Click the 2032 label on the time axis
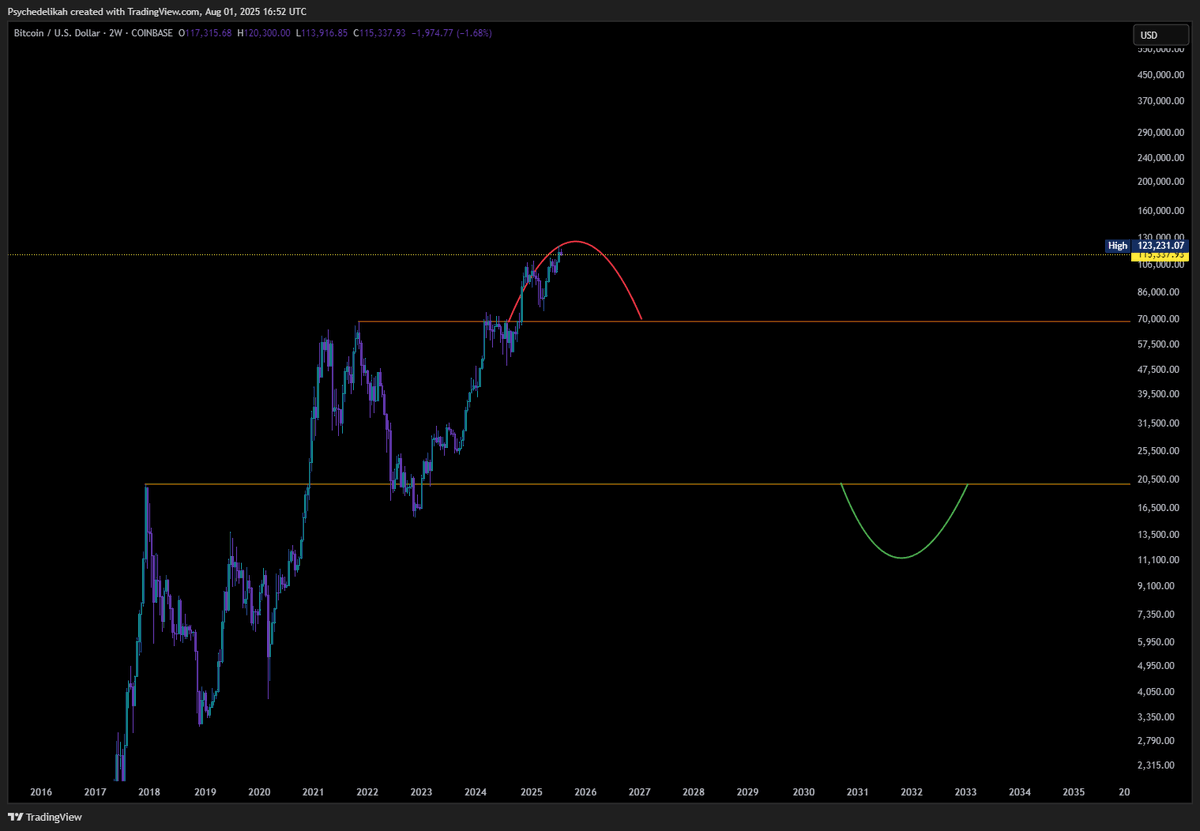 [911, 792]
